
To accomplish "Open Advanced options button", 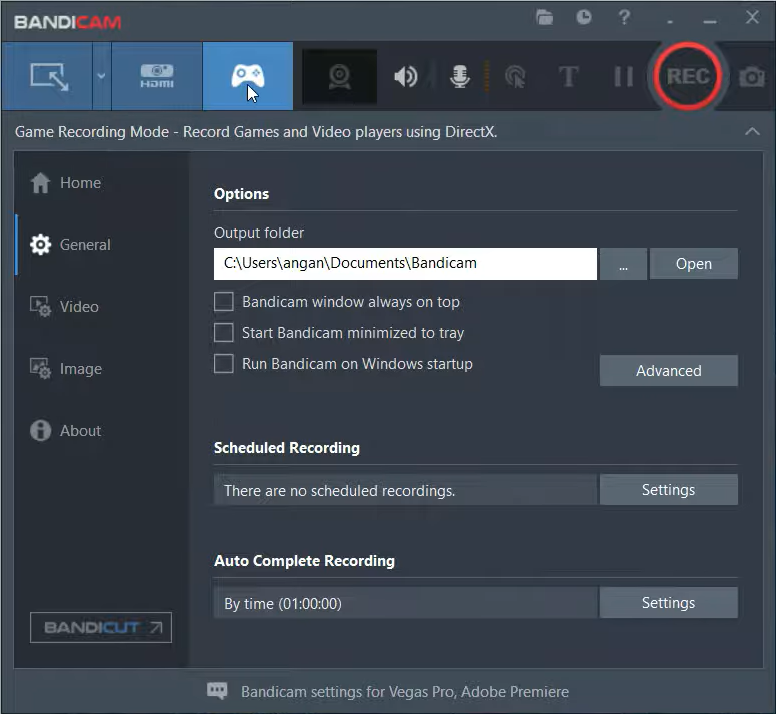I will [669, 371].
